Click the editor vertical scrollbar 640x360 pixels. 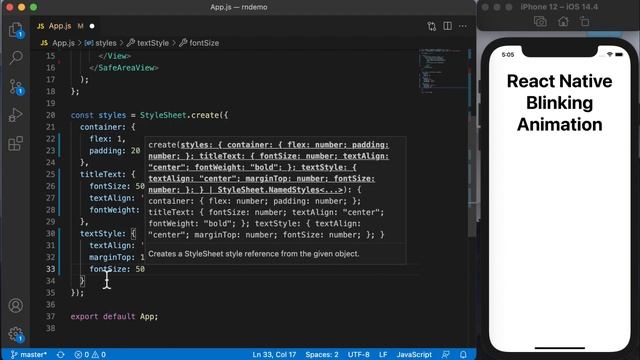(471, 176)
